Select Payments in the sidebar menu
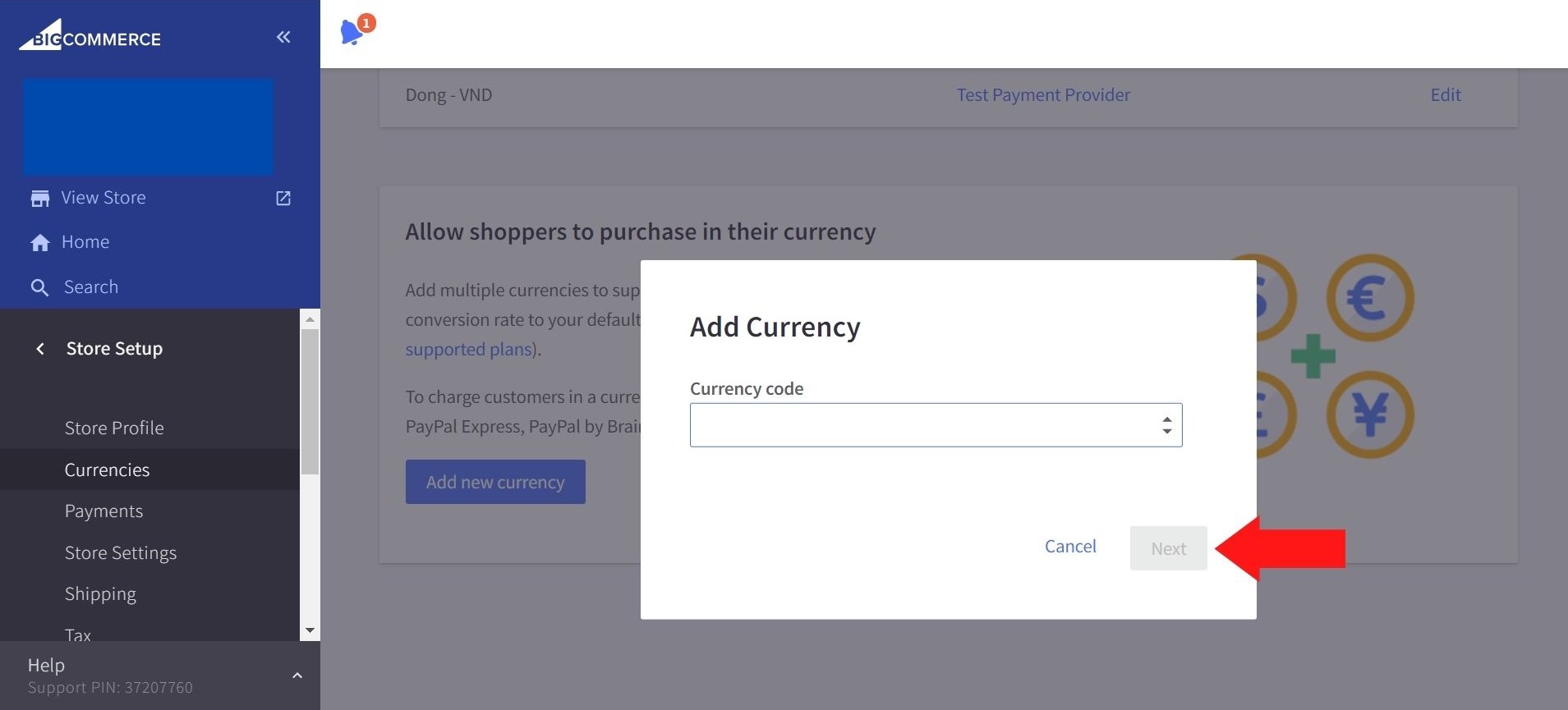This screenshot has width=1568, height=710. coord(103,511)
